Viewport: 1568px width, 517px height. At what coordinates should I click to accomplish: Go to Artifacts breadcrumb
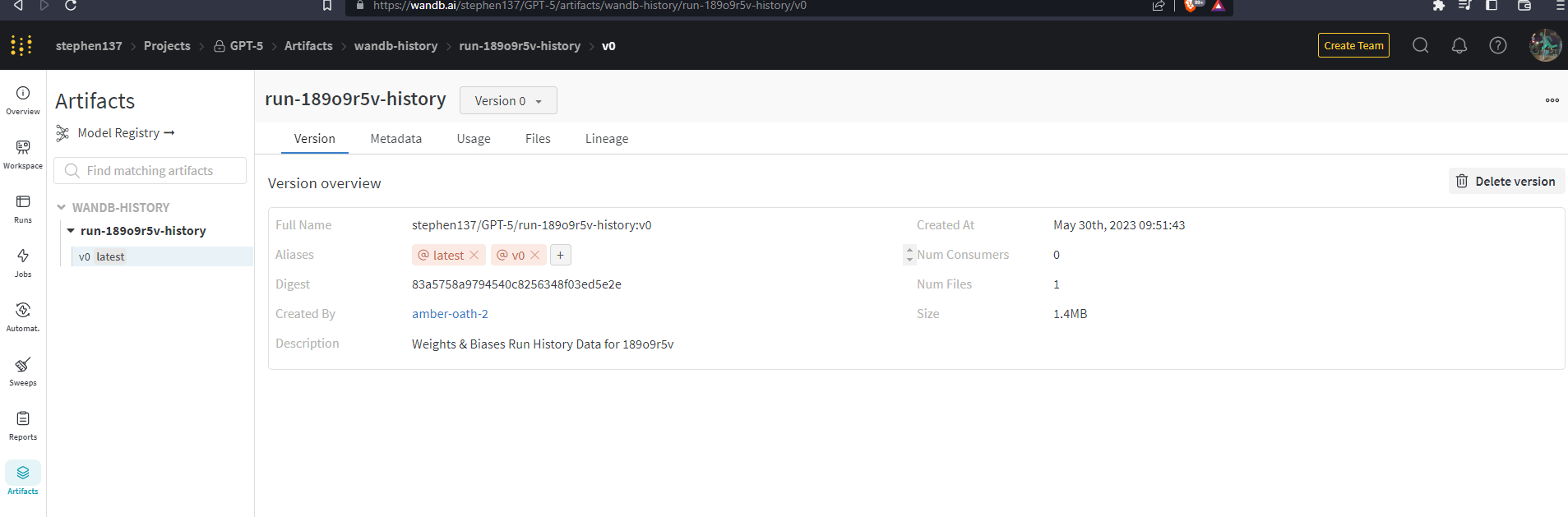click(308, 46)
